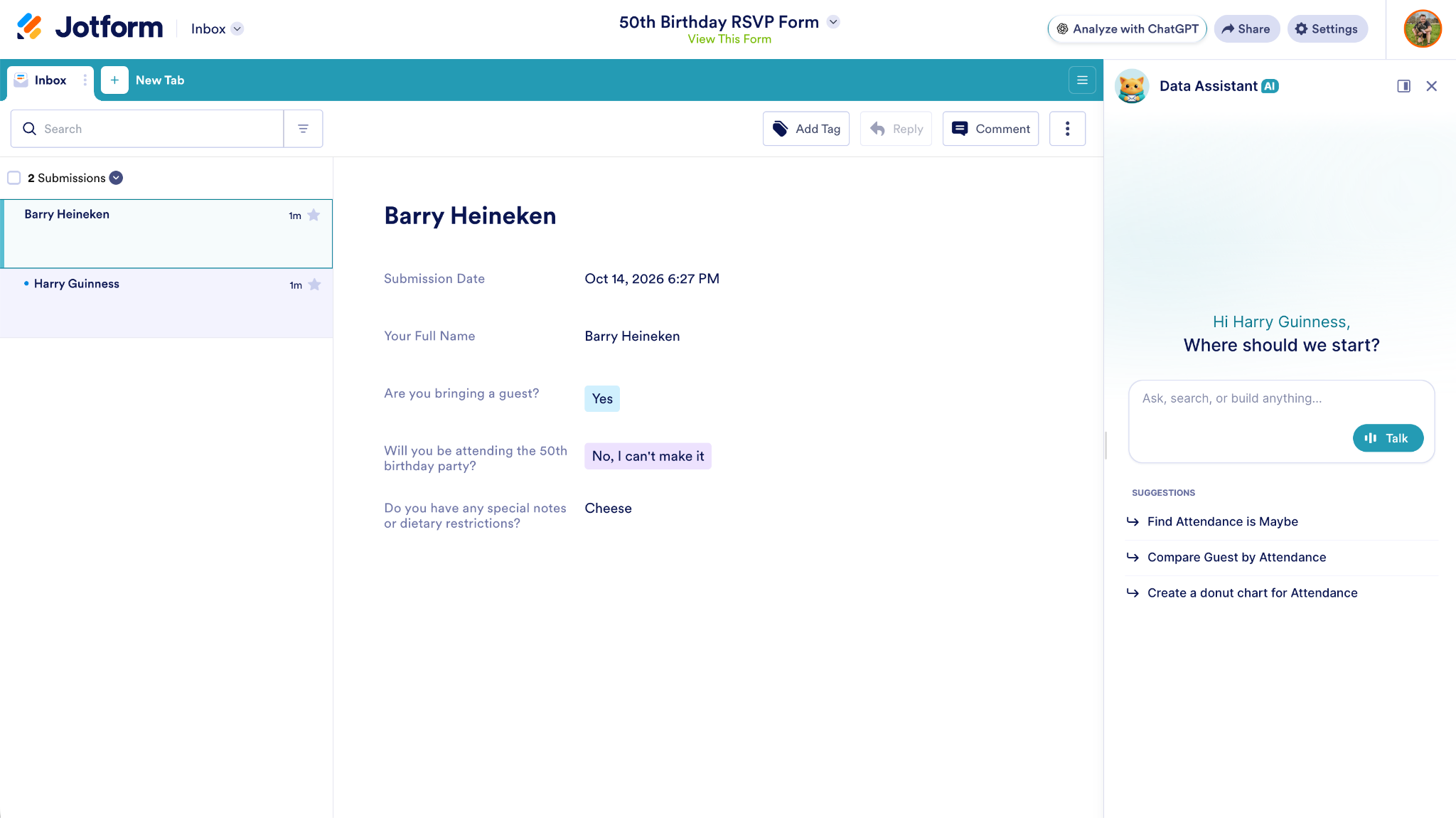
Task: Select Barry Heineken submission row
Action: point(166,234)
